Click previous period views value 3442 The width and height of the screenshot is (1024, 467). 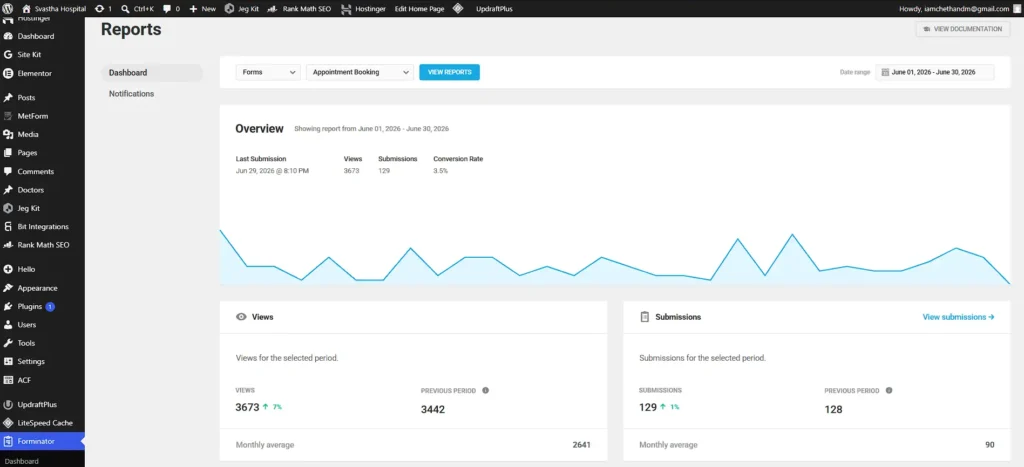tap(433, 410)
